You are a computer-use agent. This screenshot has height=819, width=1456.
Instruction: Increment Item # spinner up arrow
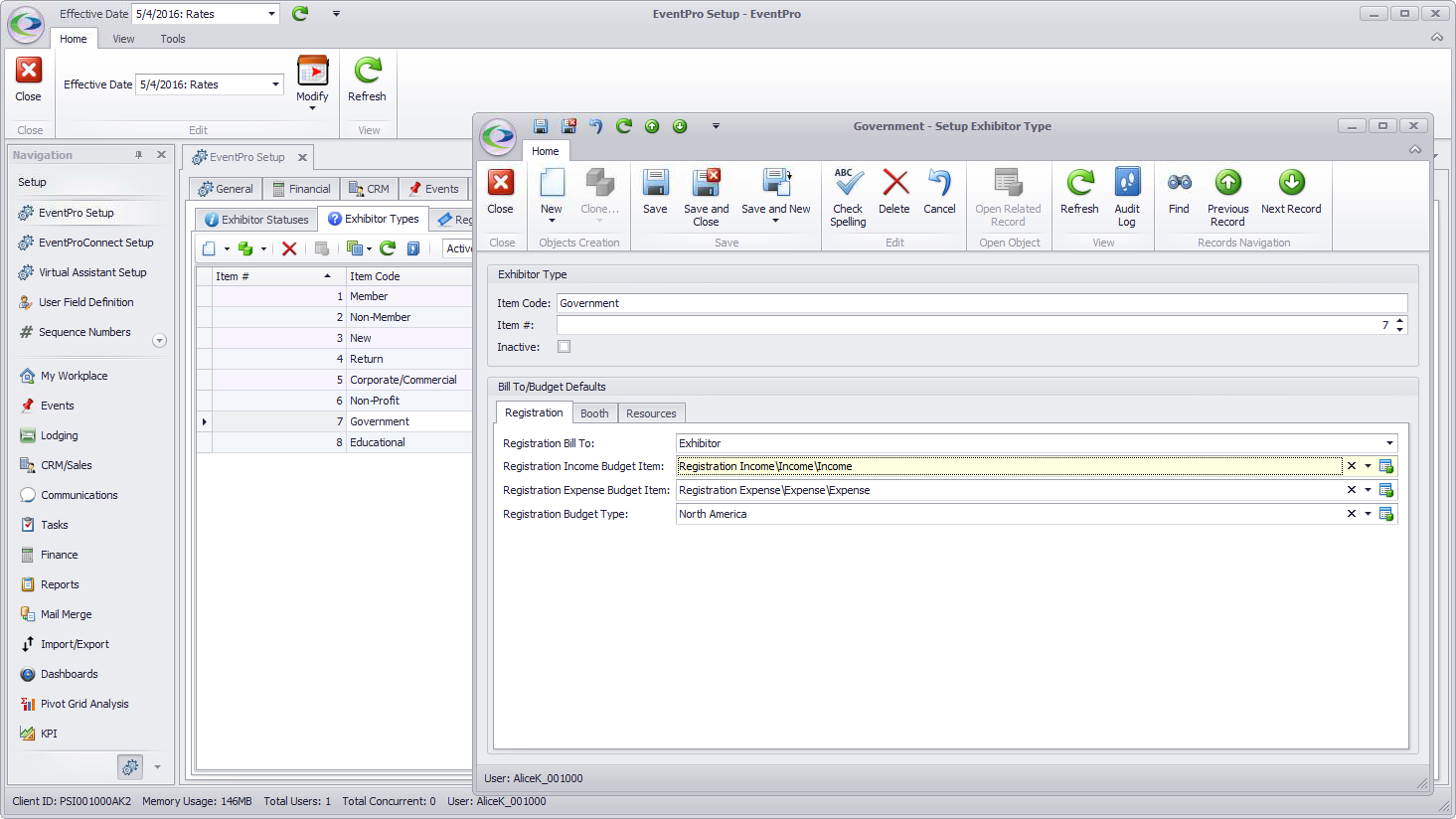pyautogui.click(x=1399, y=320)
